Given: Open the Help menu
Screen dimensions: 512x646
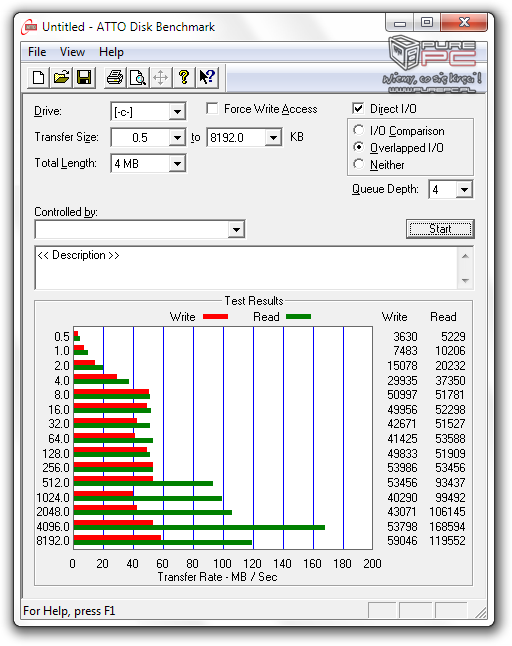Looking at the screenshot, I should point(111,52).
